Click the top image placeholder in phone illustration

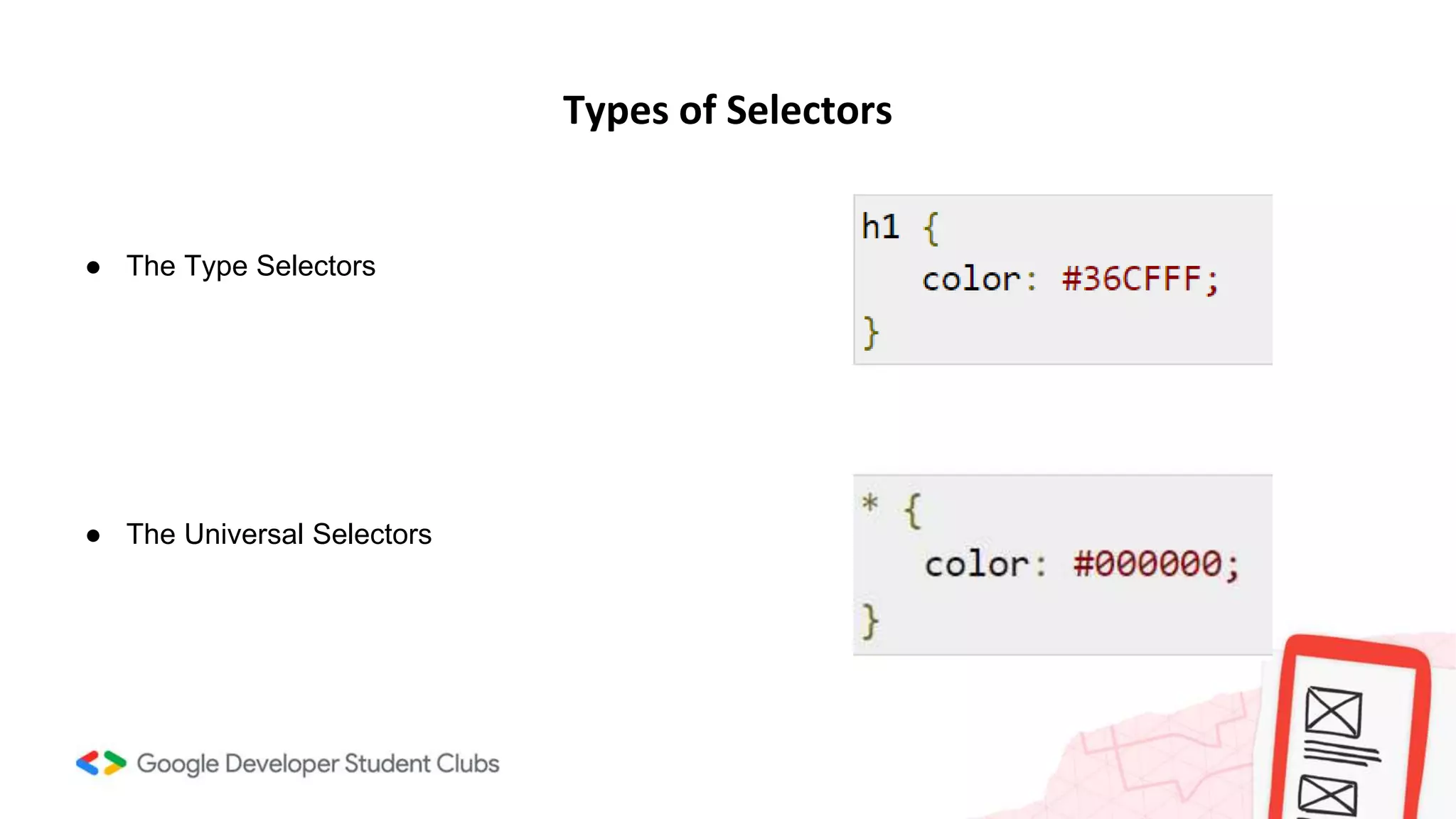(1333, 712)
